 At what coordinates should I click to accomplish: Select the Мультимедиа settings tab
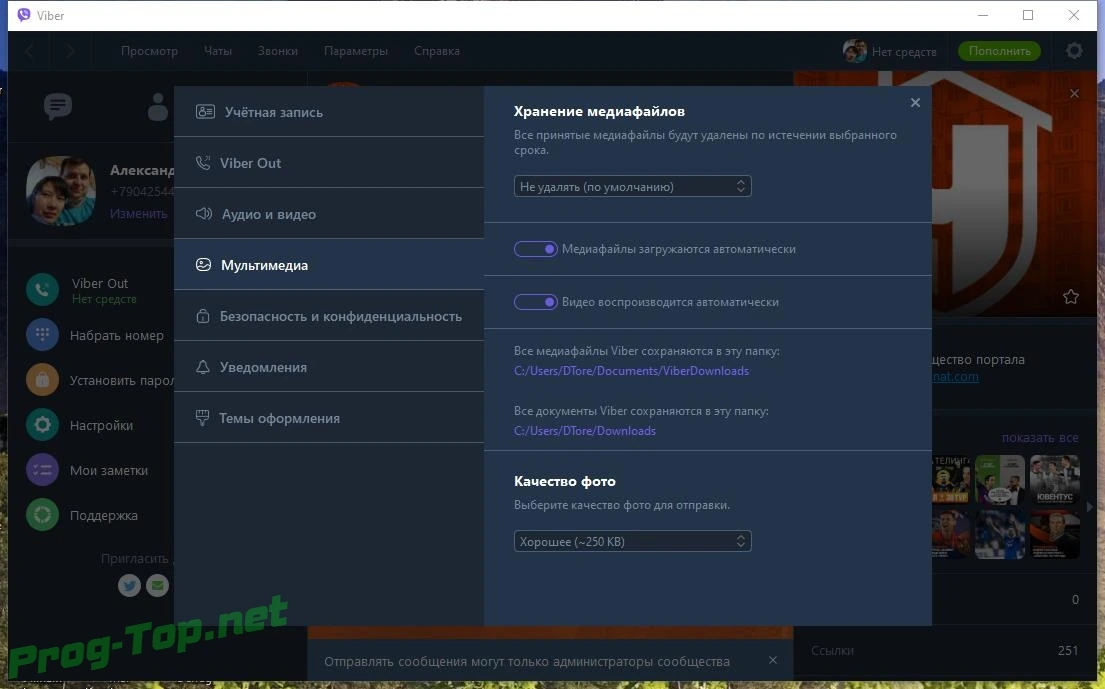pos(328,265)
